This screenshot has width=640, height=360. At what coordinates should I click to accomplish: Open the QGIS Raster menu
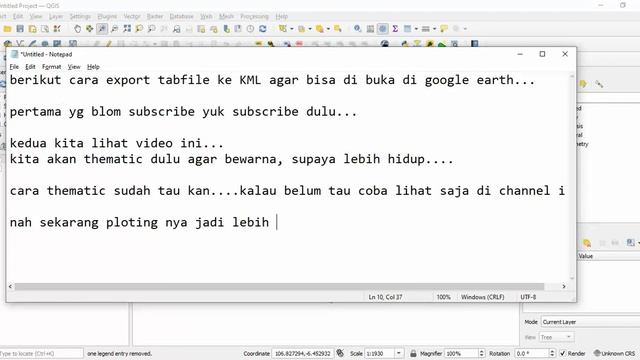pos(155,16)
